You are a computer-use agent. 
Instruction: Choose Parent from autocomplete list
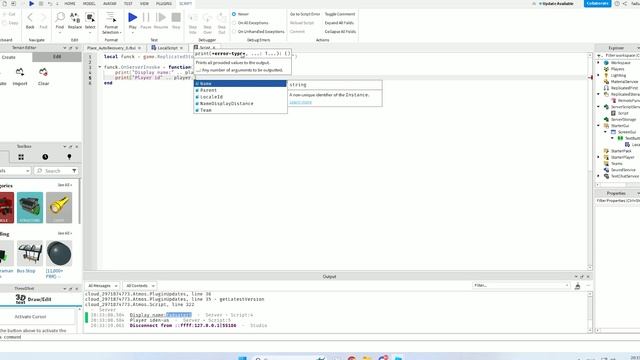[240, 90]
